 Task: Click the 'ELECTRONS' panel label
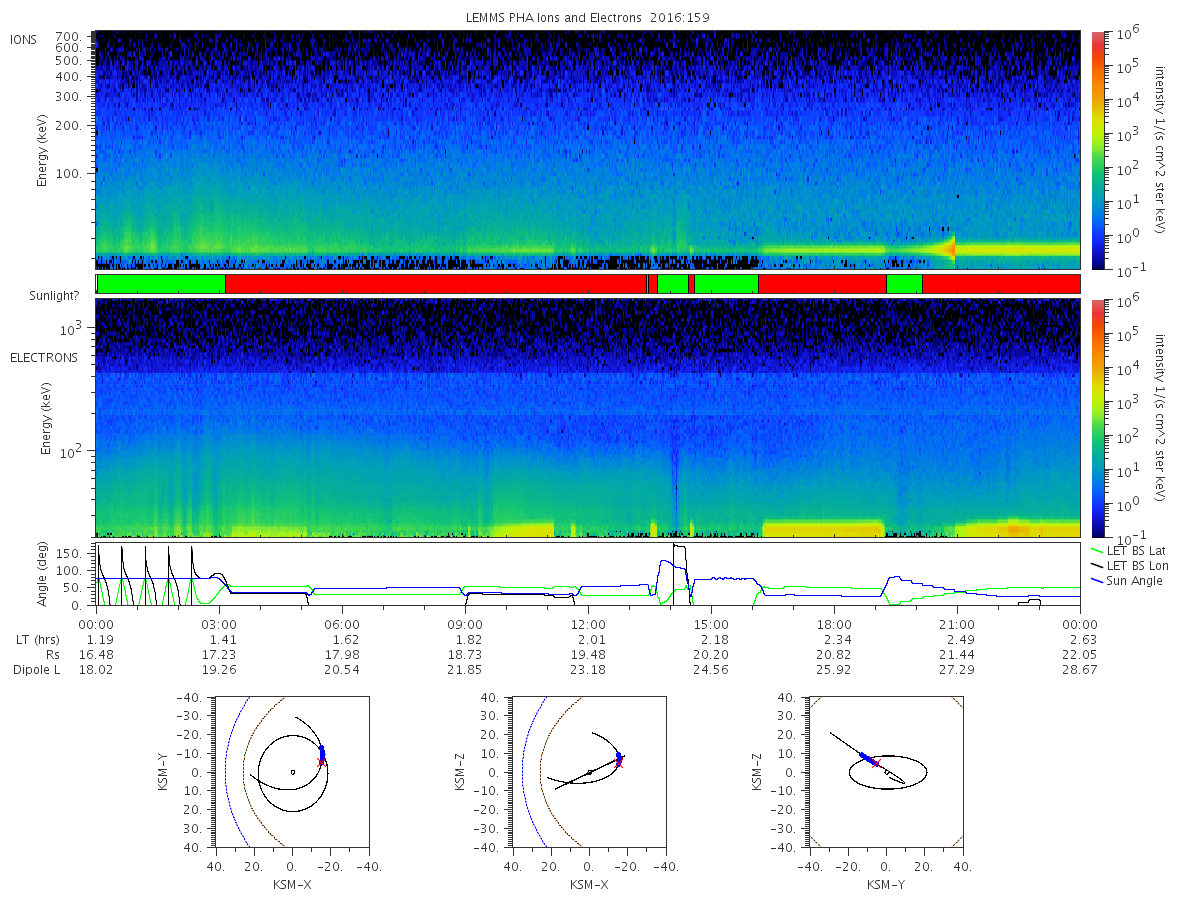coord(44,357)
